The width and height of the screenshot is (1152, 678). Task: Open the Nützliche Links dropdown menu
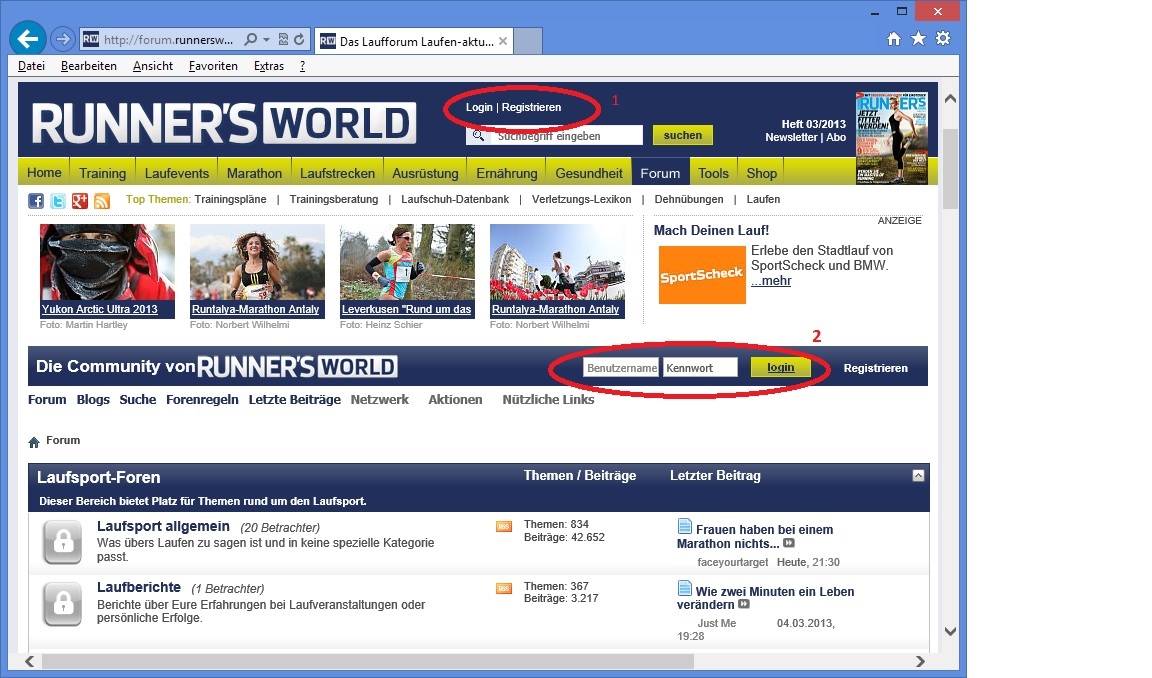coord(548,399)
